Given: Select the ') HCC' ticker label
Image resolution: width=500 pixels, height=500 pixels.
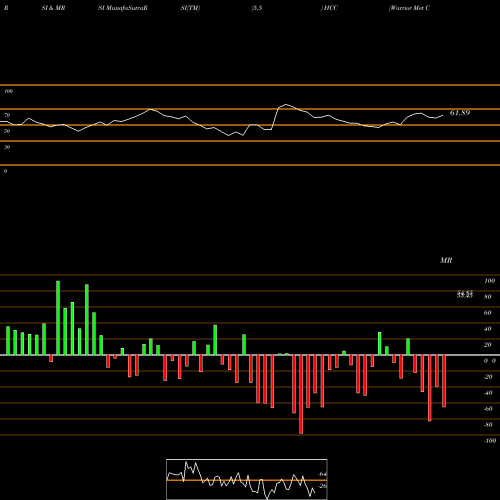Looking at the screenshot, I should click(x=329, y=8).
